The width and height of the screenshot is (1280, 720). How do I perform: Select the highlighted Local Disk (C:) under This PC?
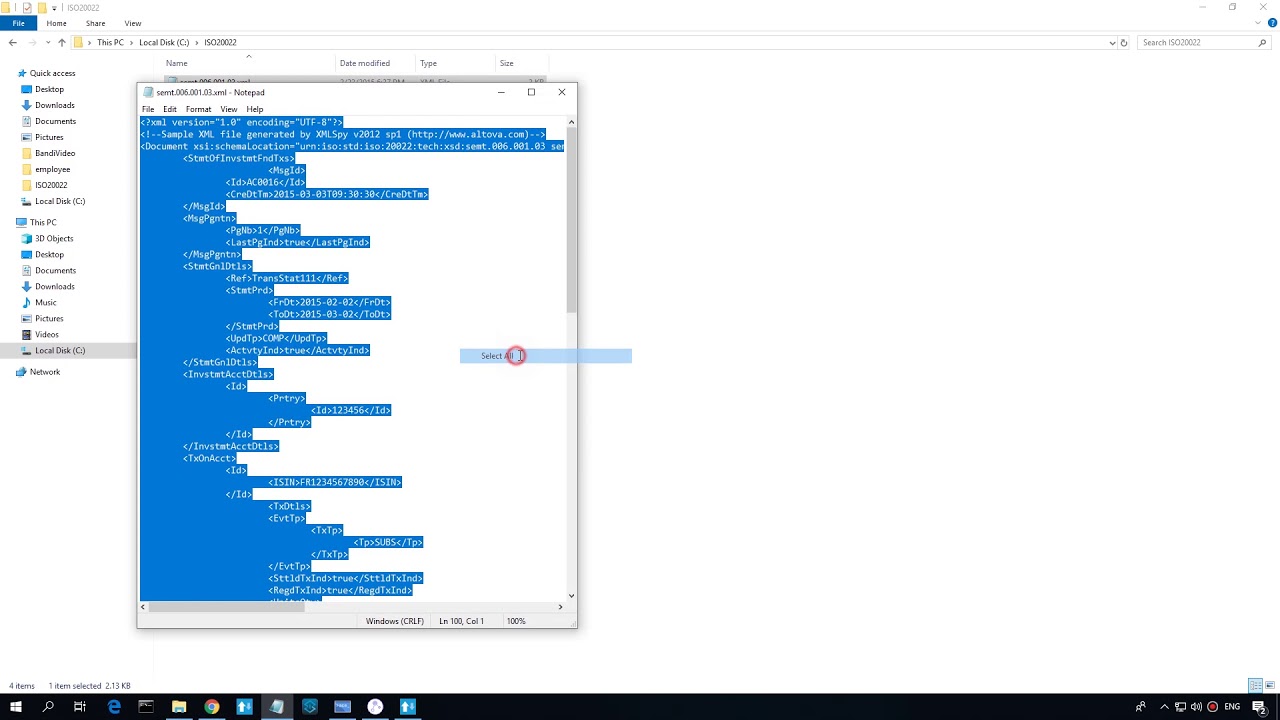coord(60,350)
